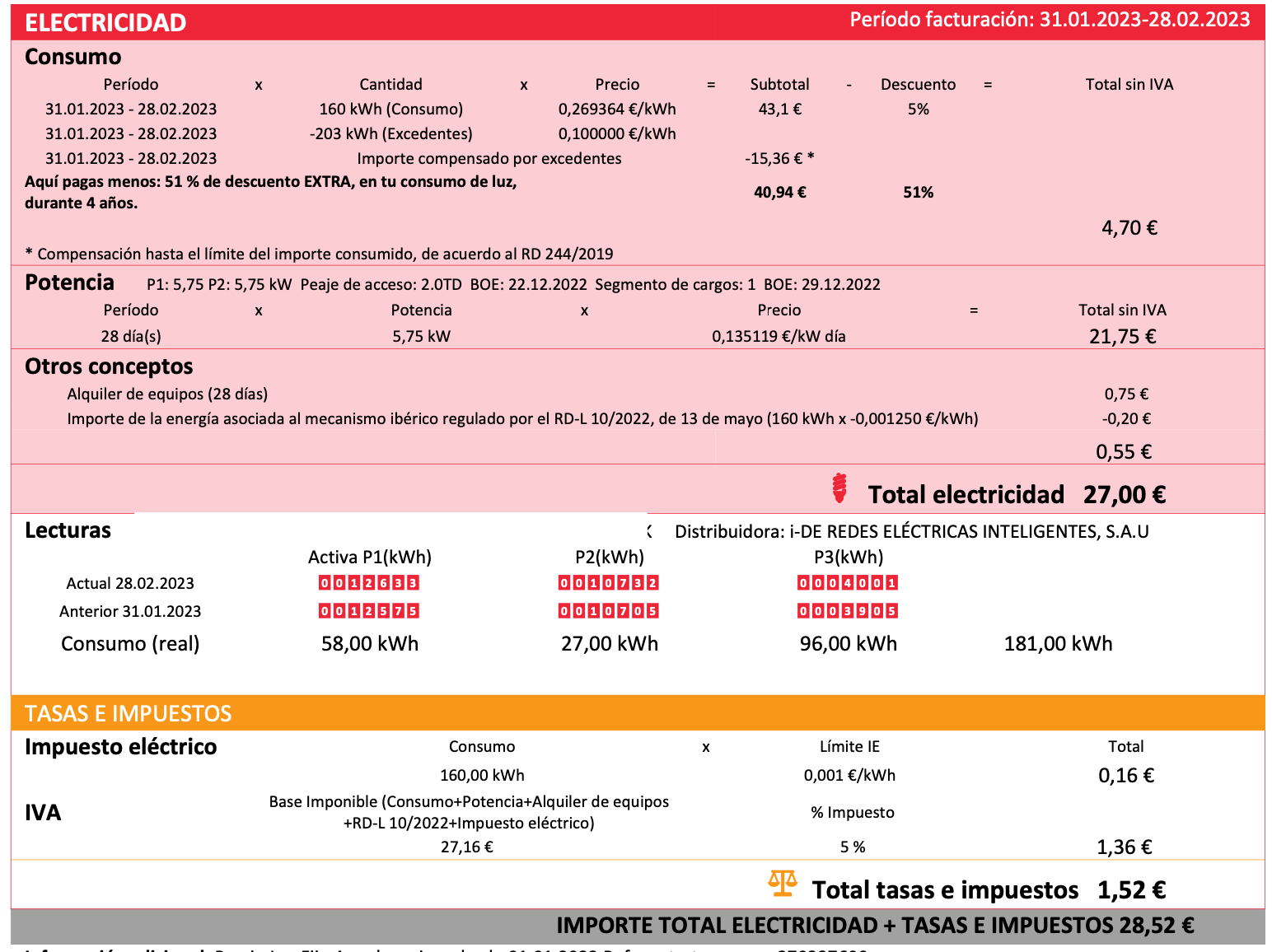
Task: Click the current P2 meter reading 0010732
Action: [609, 583]
